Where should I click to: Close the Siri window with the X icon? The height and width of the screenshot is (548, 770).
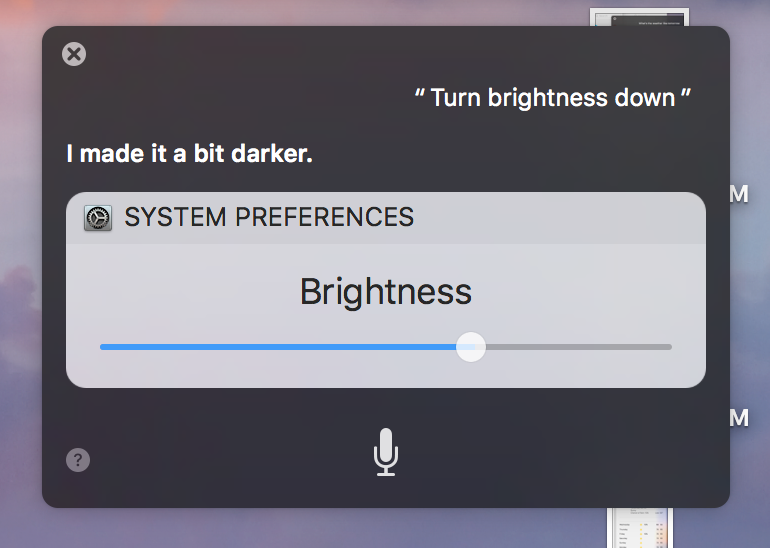(74, 54)
